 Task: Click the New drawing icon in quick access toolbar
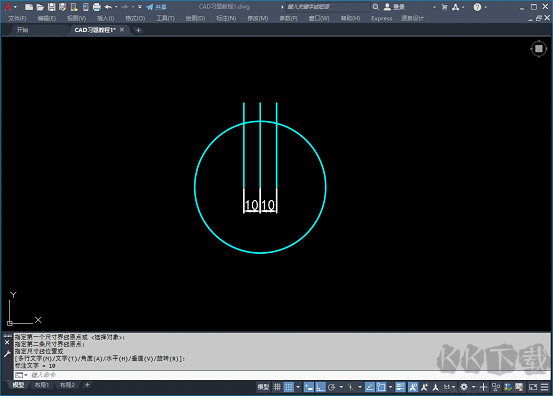point(29,7)
